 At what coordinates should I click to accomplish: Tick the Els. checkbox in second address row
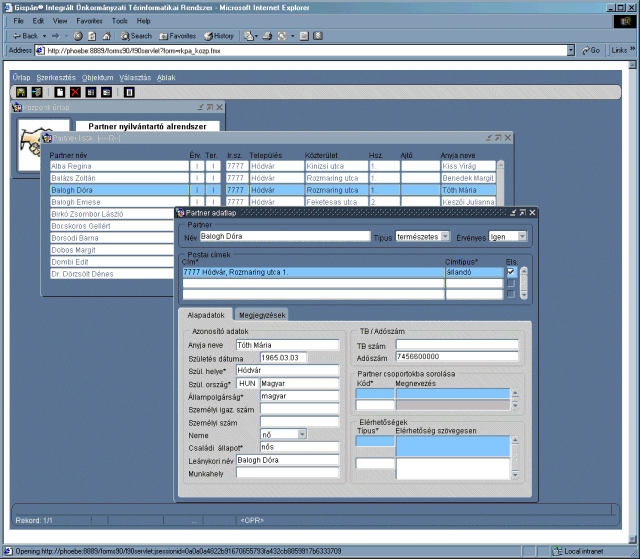[x=510, y=283]
